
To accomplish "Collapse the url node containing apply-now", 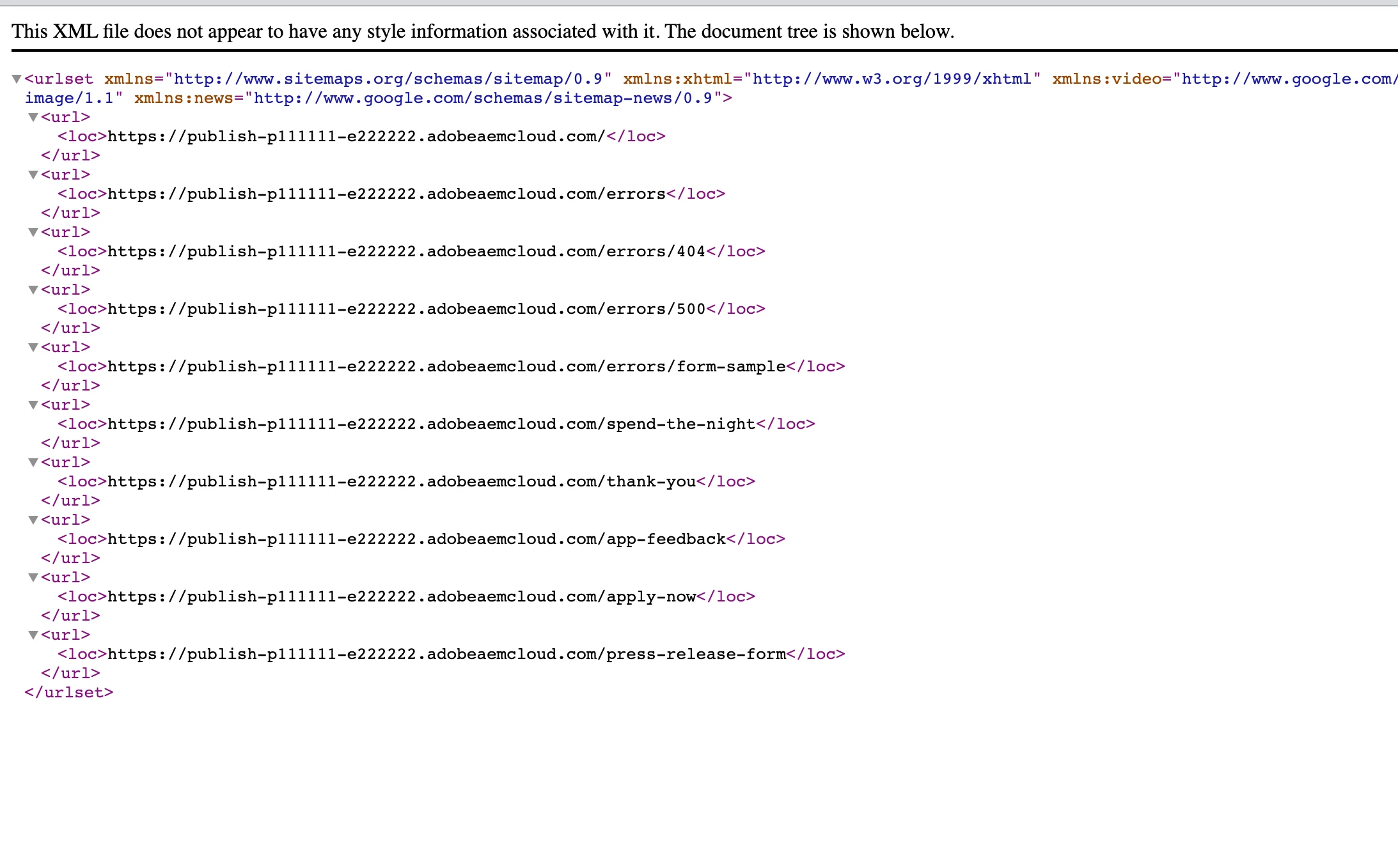I will [x=33, y=578].
